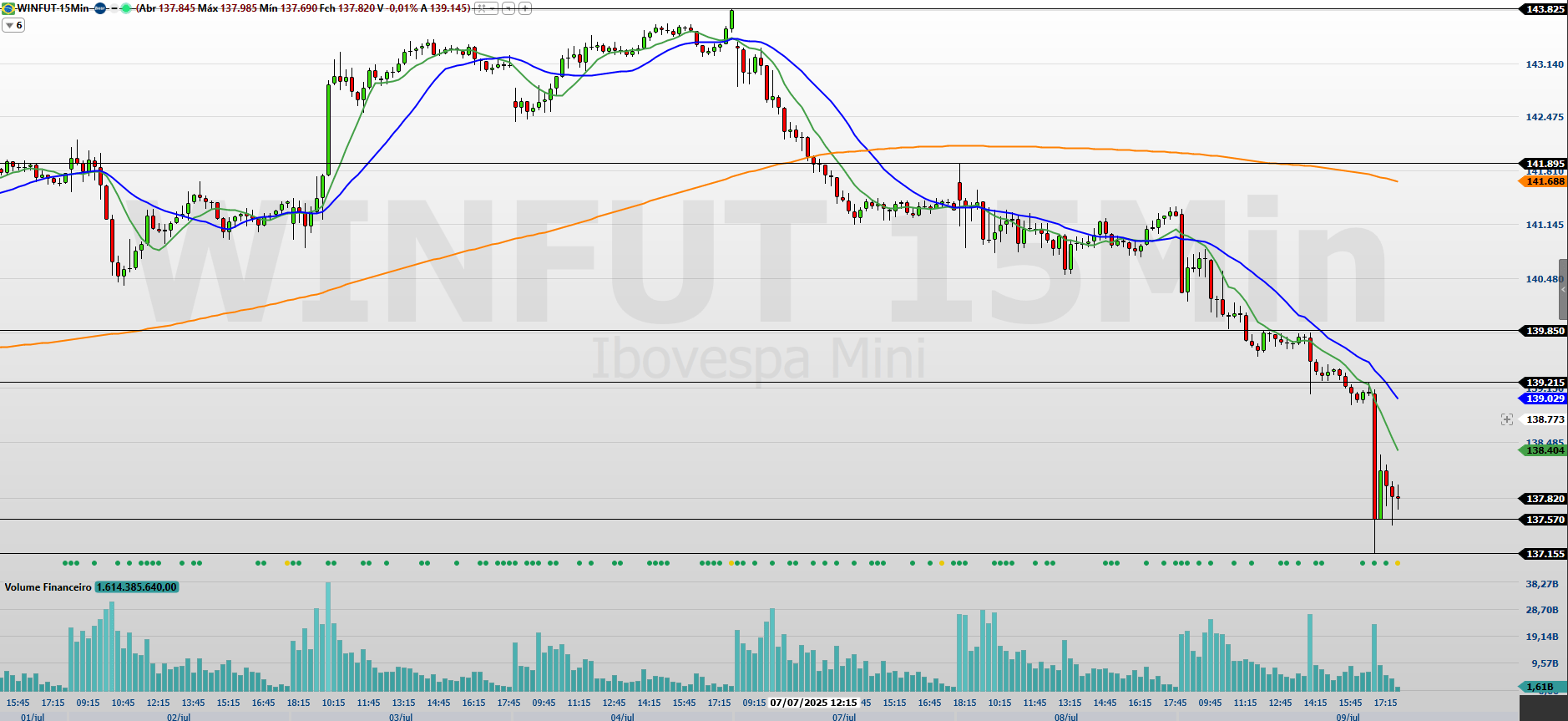Expand the collapsed right side panel handle

[x=1563, y=289]
